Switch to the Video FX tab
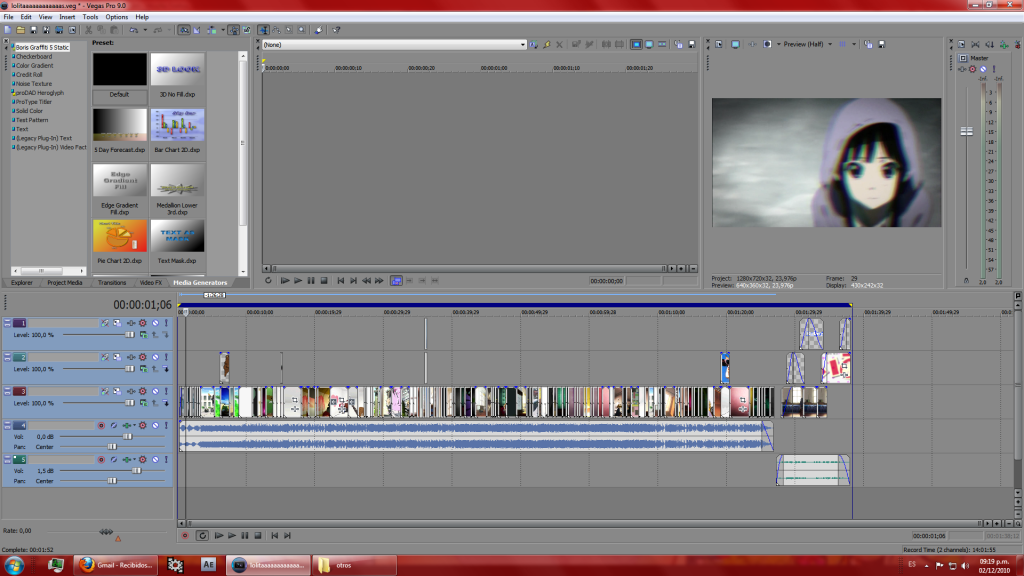 [151, 283]
